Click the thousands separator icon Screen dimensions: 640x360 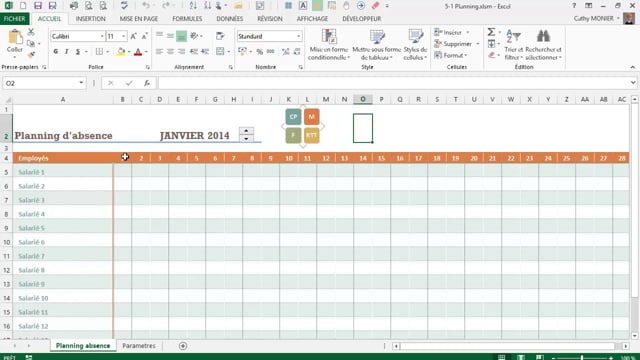click(x=271, y=51)
